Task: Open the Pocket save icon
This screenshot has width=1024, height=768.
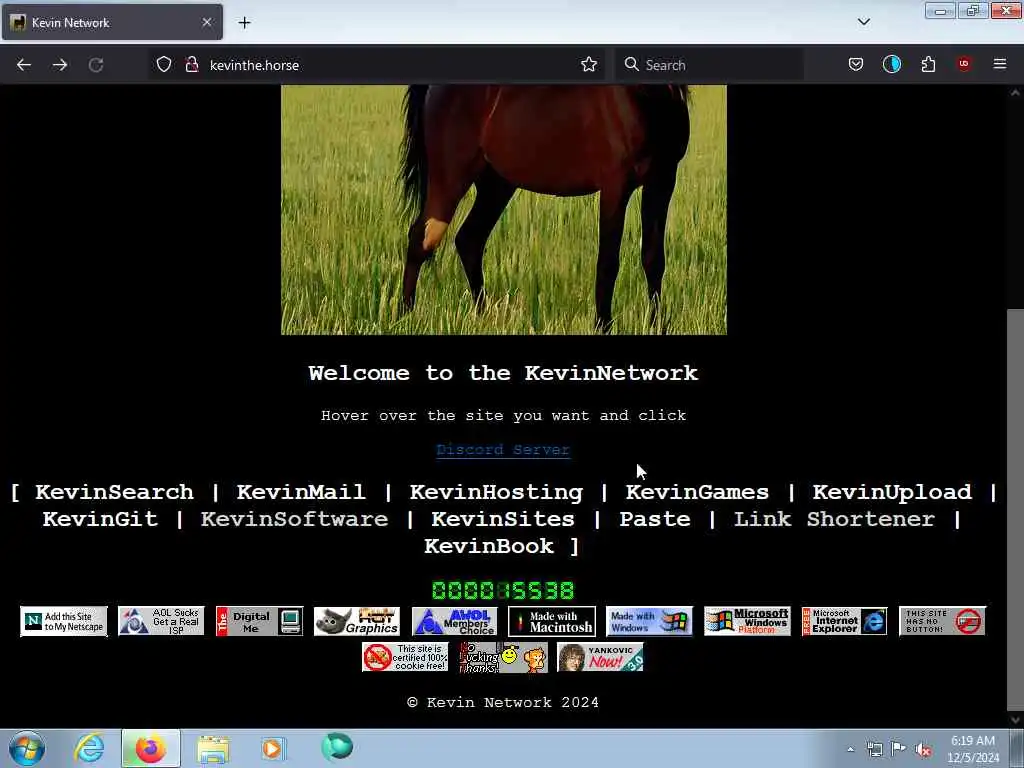Action: [x=856, y=64]
